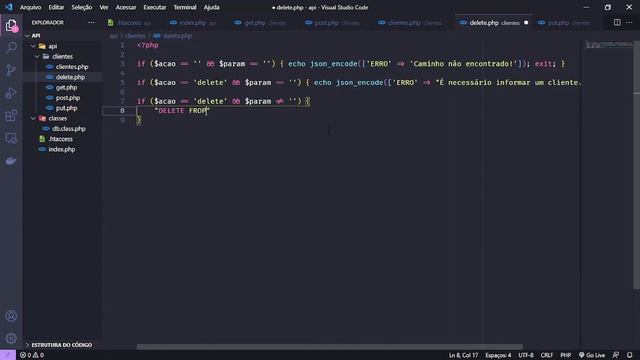The image size is (640, 360).
Task: Start Go Live server
Action: (592, 355)
